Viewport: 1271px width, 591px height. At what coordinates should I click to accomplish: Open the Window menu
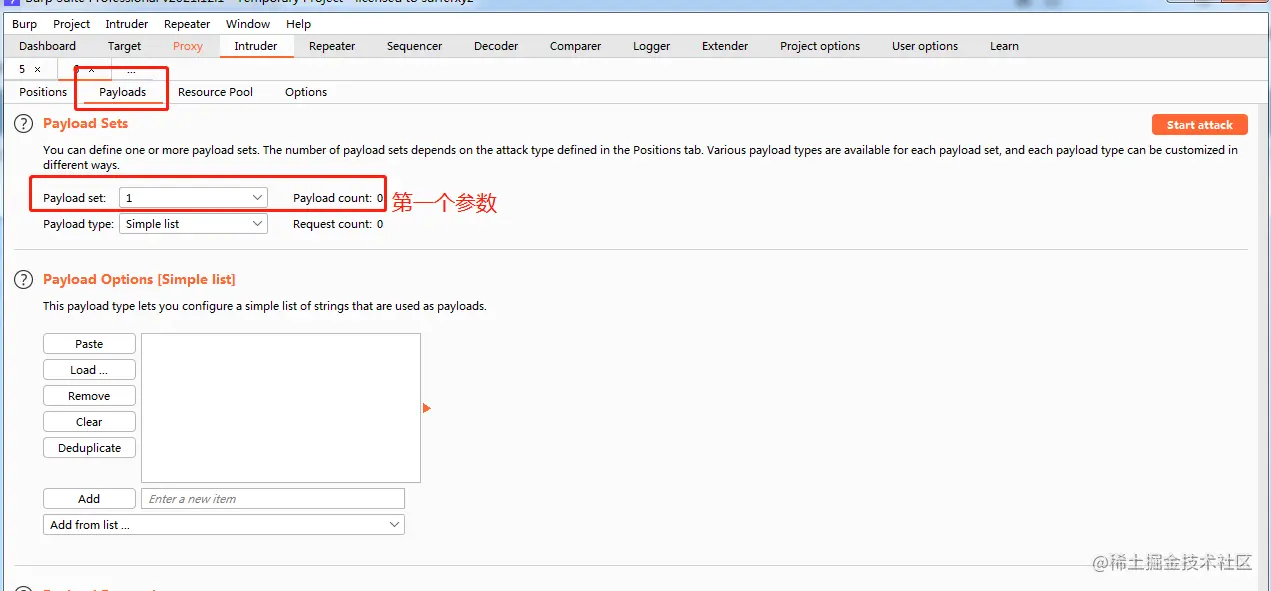[x=248, y=24]
